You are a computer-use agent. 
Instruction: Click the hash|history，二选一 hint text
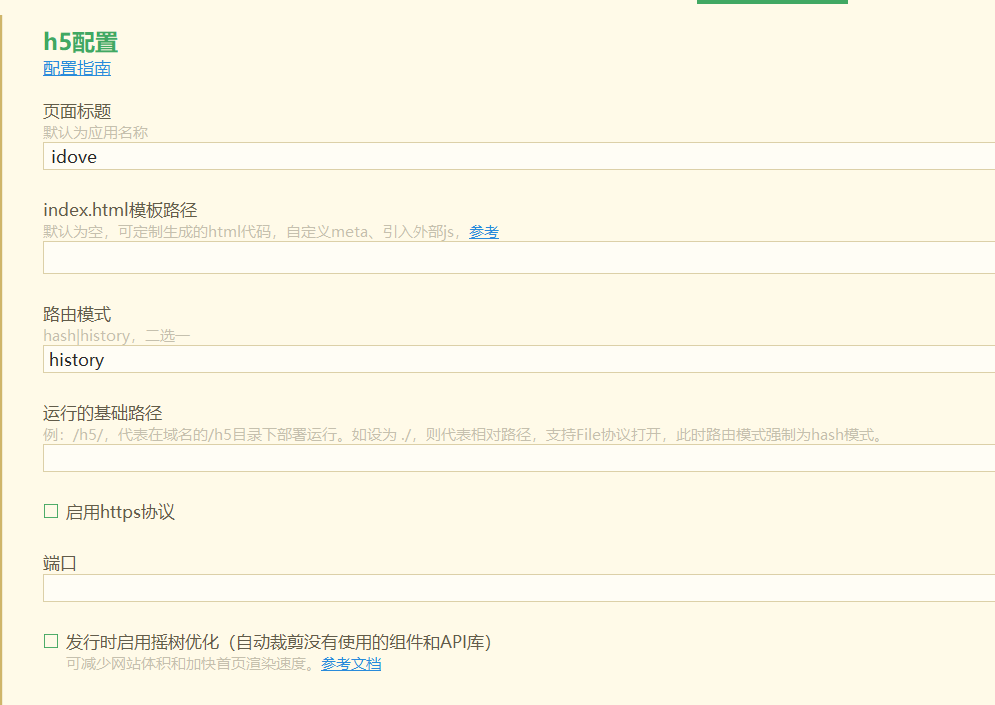click(116, 336)
